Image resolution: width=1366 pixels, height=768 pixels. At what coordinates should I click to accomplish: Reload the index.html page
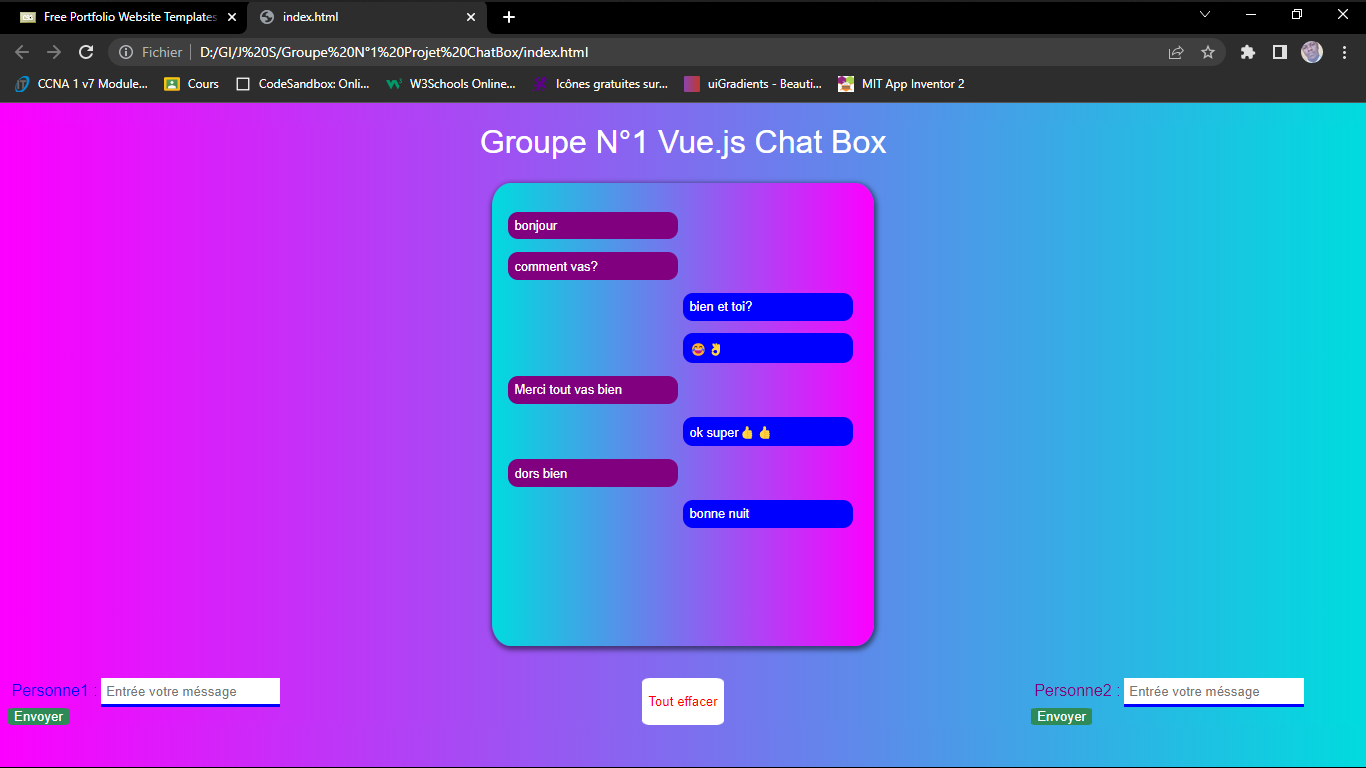pos(86,52)
